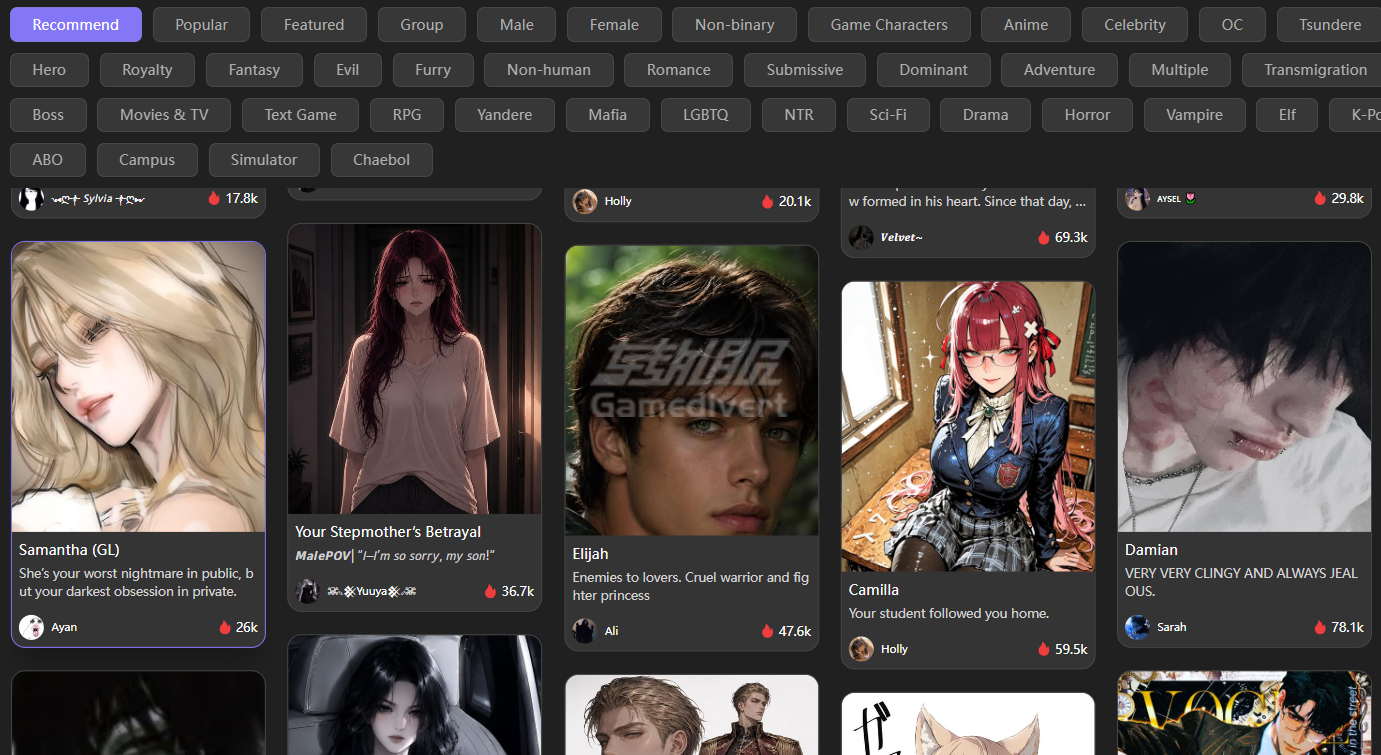Click Velvet~ creator avatar icon
1381x755 pixels.
point(862,237)
